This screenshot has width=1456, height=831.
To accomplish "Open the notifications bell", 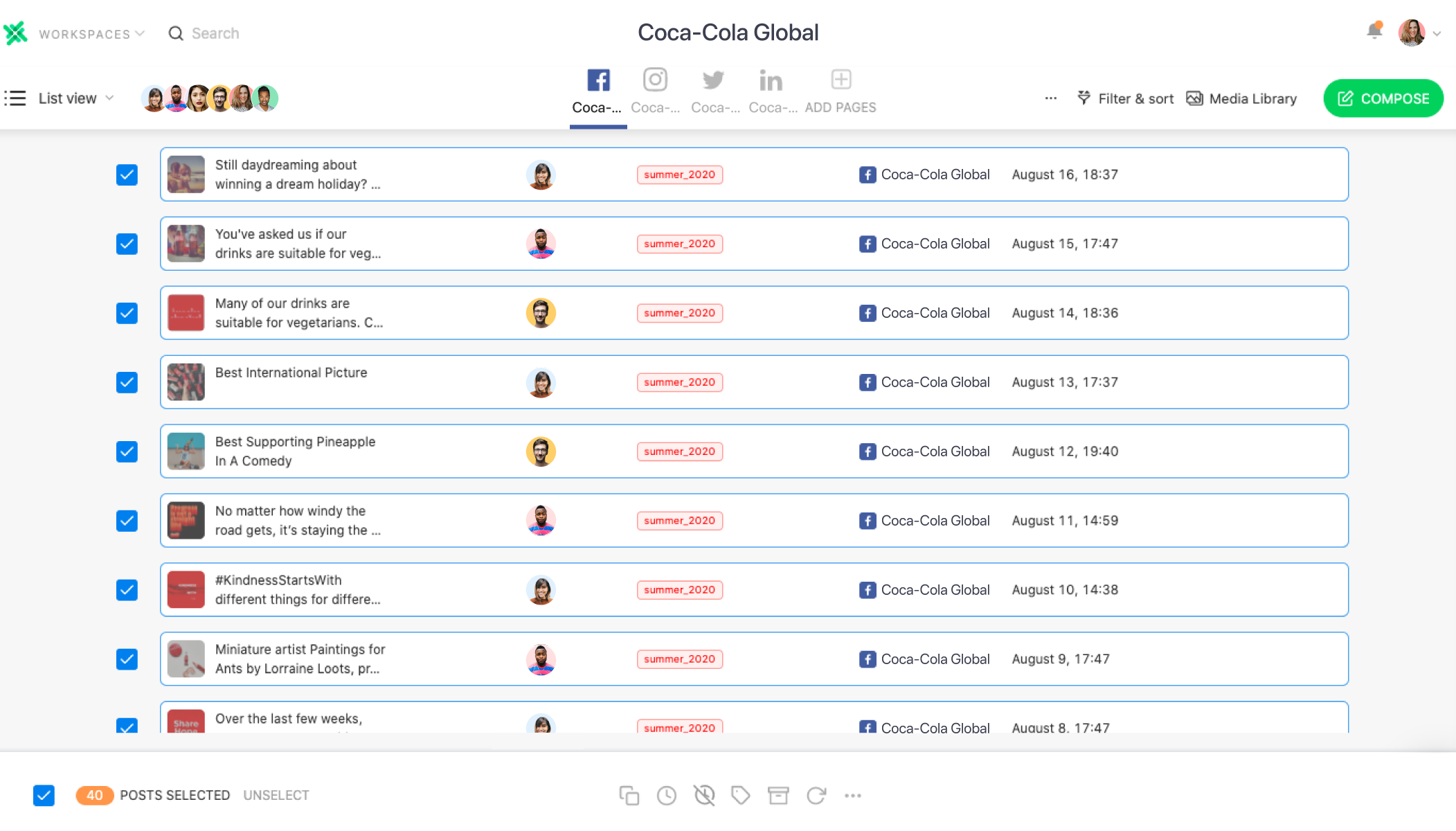I will (1374, 31).
